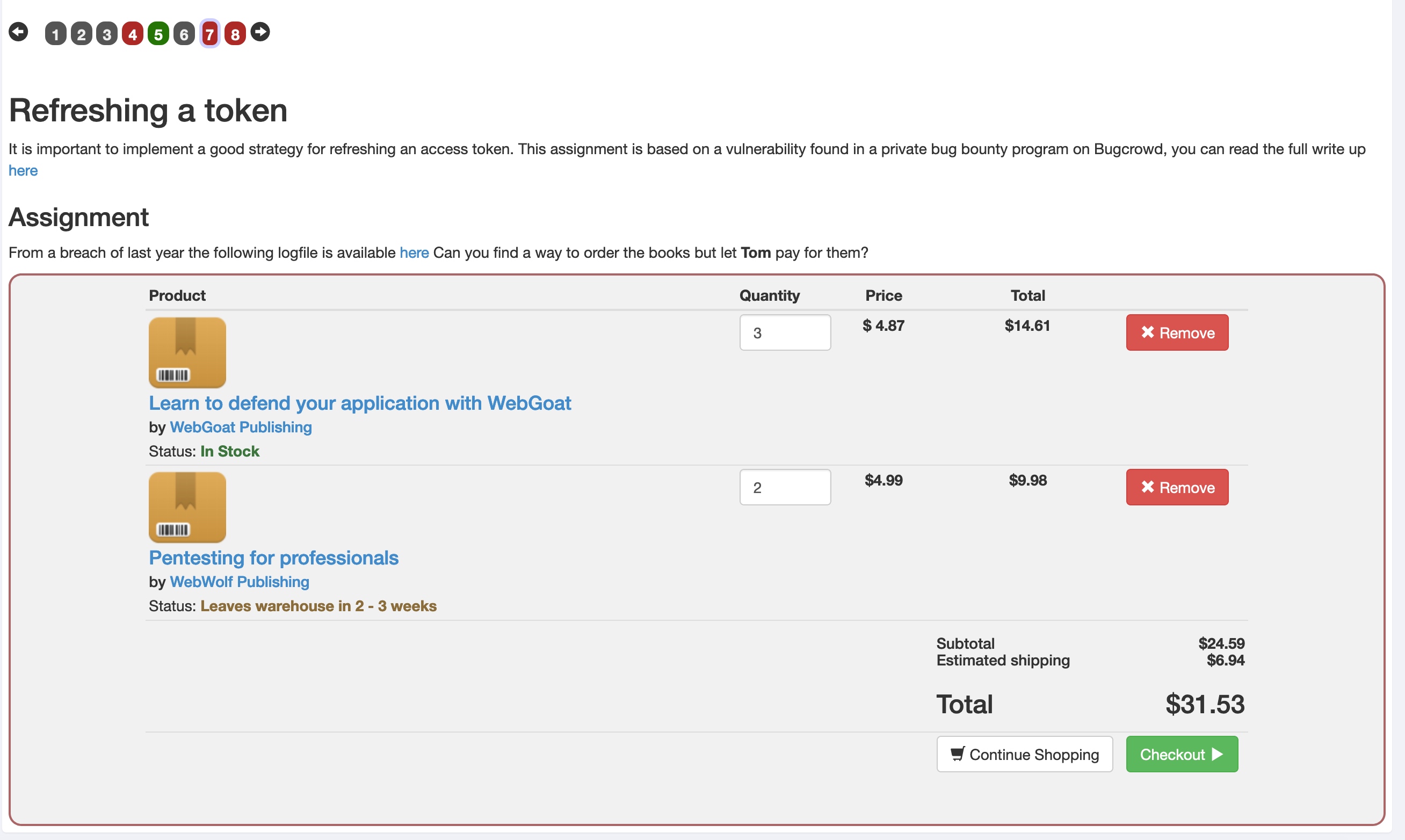
Task: Click the bold name 'Tom'
Action: 756,252
